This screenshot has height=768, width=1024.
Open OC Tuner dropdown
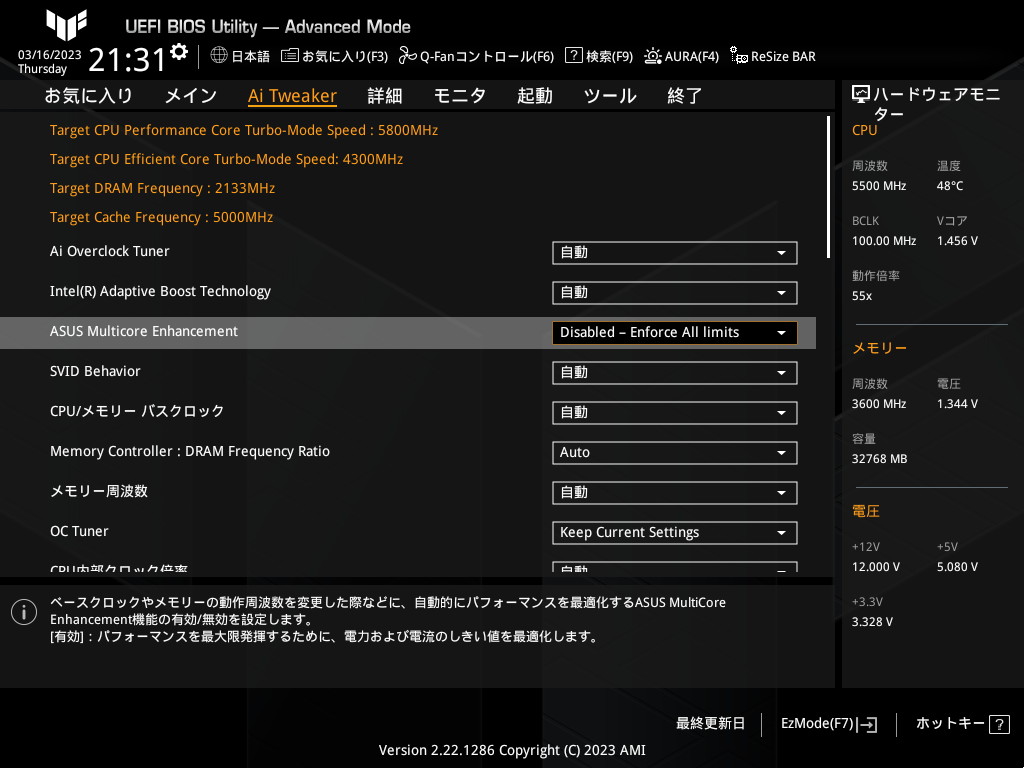(675, 532)
